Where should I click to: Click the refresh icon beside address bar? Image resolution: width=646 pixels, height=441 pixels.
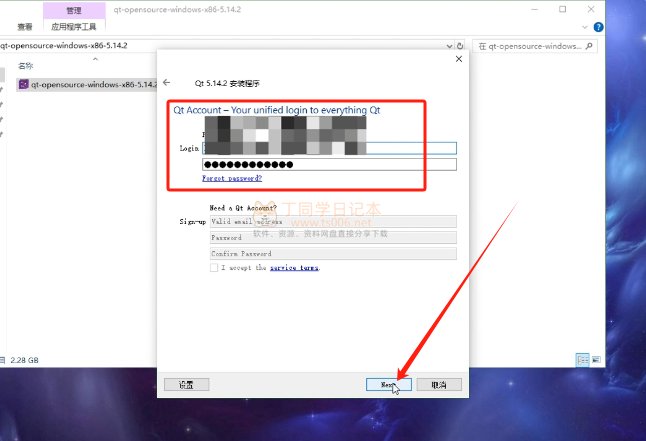[x=463, y=46]
